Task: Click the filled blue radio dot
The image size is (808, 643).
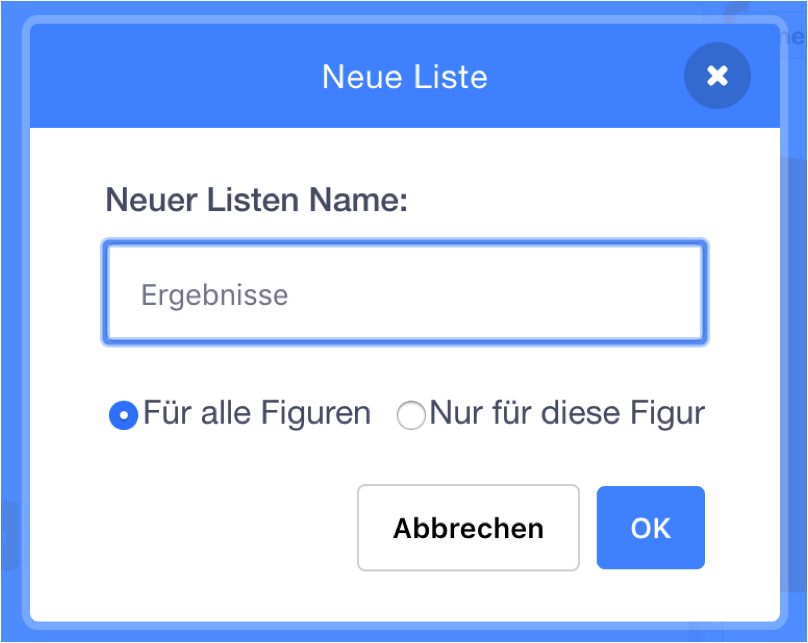Action: pos(123,415)
